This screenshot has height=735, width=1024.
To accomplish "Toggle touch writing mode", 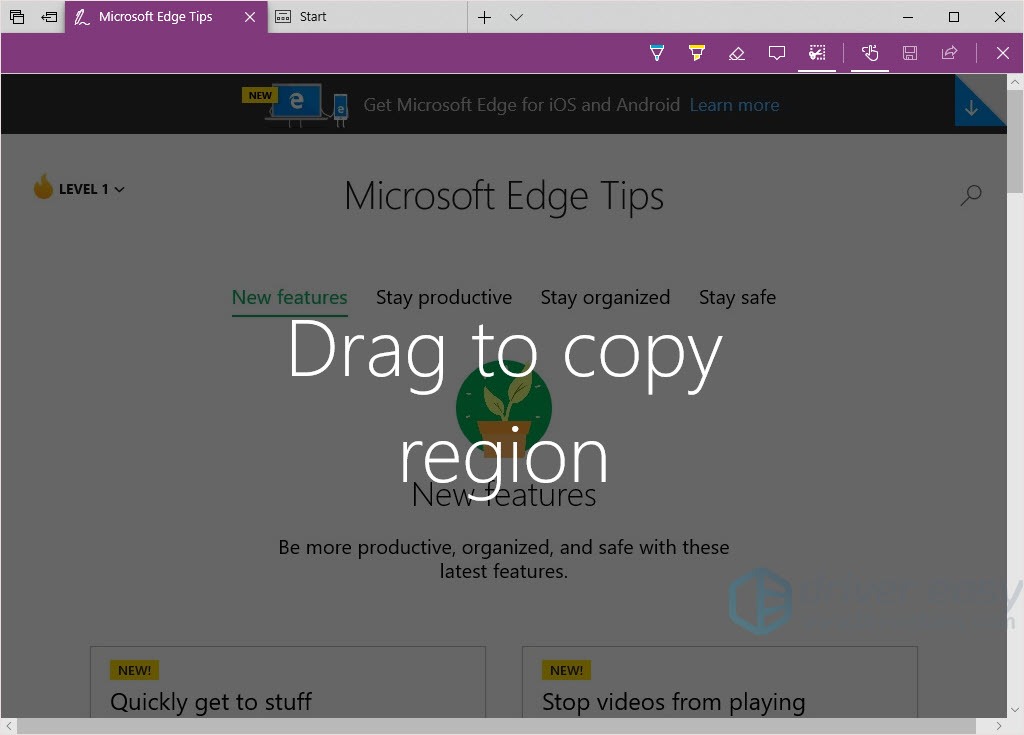I will (870, 53).
